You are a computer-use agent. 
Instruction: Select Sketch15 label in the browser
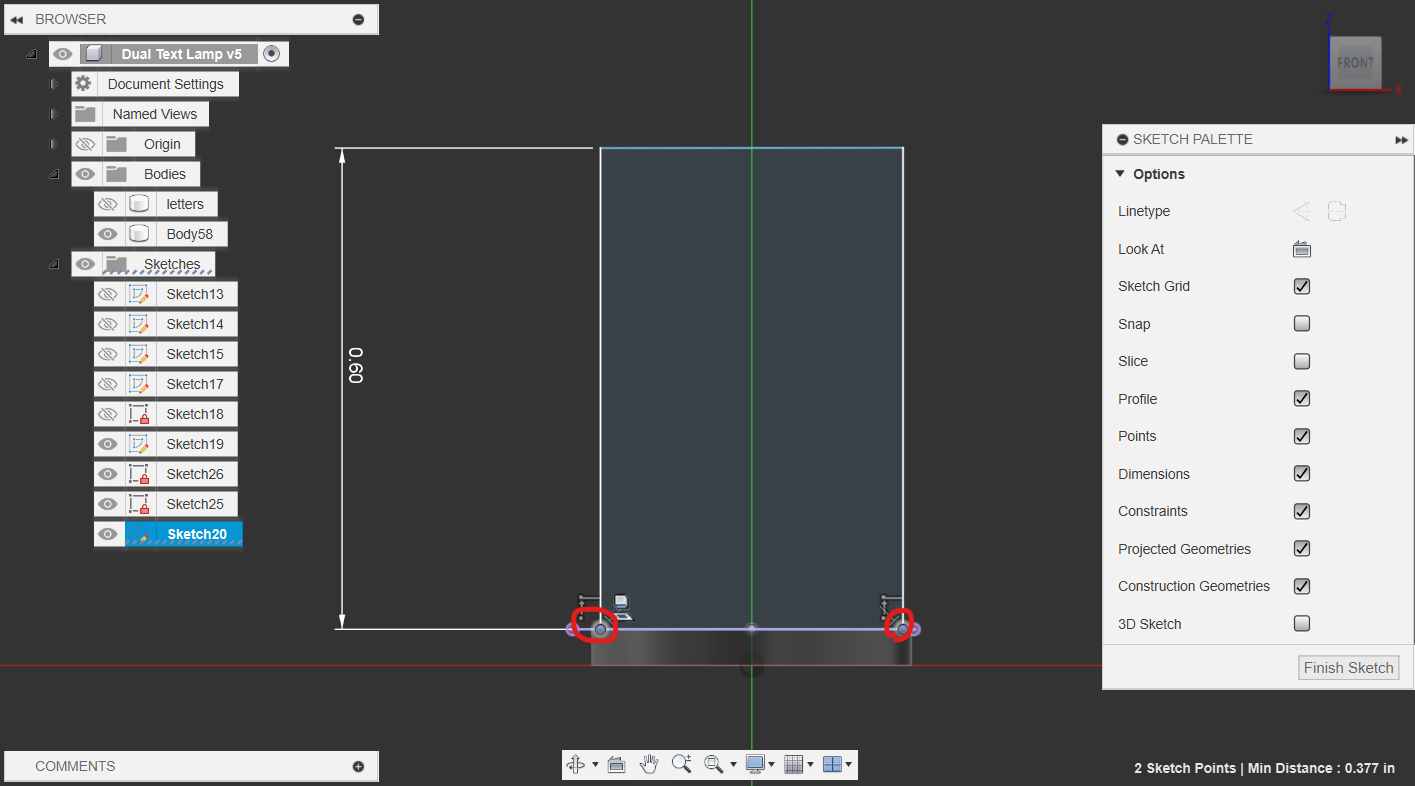pos(195,354)
